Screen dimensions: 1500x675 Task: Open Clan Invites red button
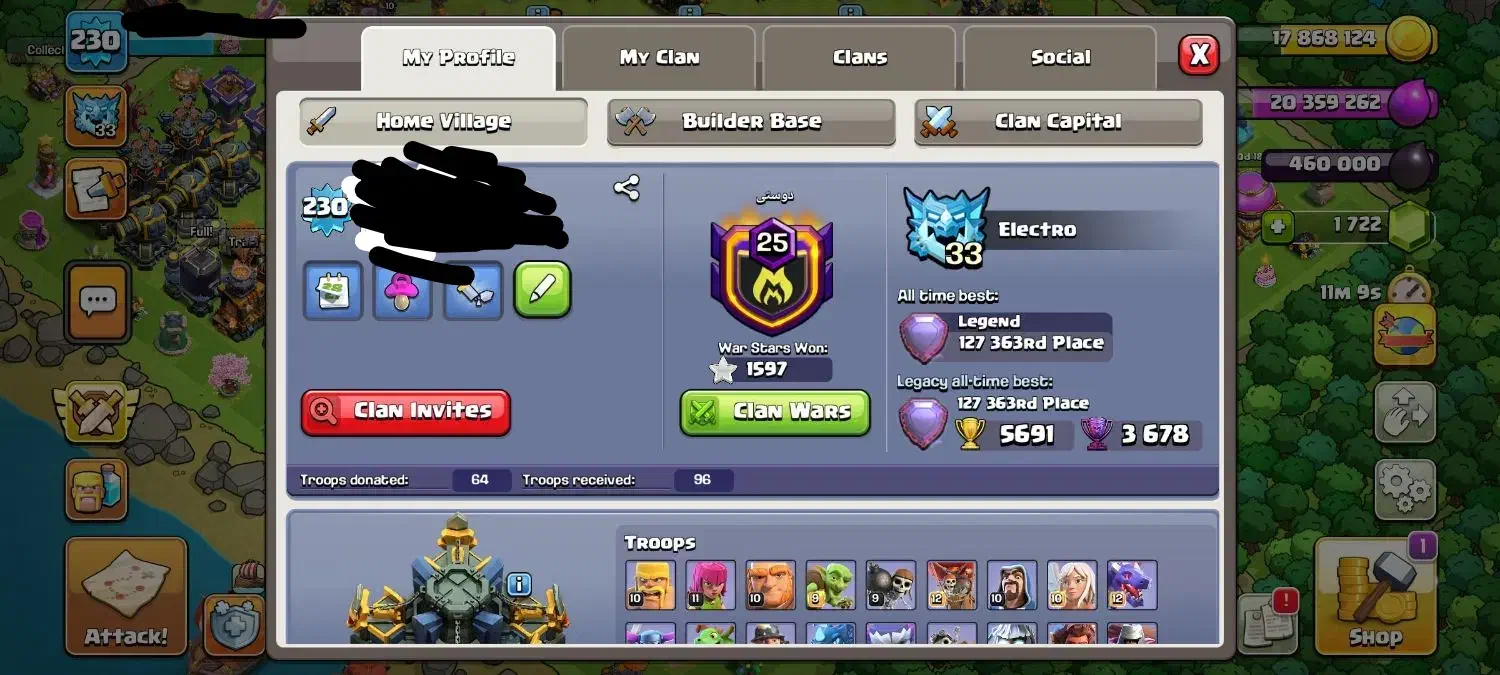406,411
